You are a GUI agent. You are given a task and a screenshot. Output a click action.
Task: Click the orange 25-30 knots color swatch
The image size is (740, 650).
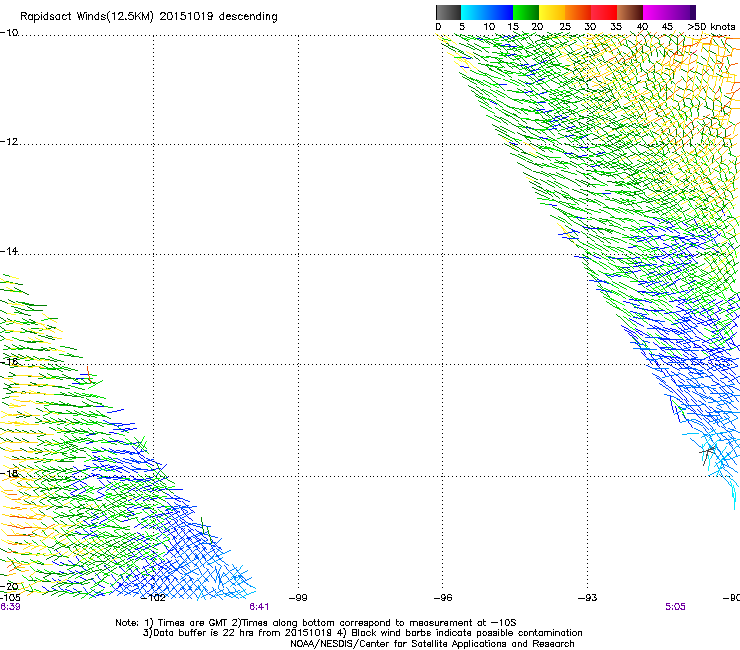pyautogui.click(x=578, y=12)
